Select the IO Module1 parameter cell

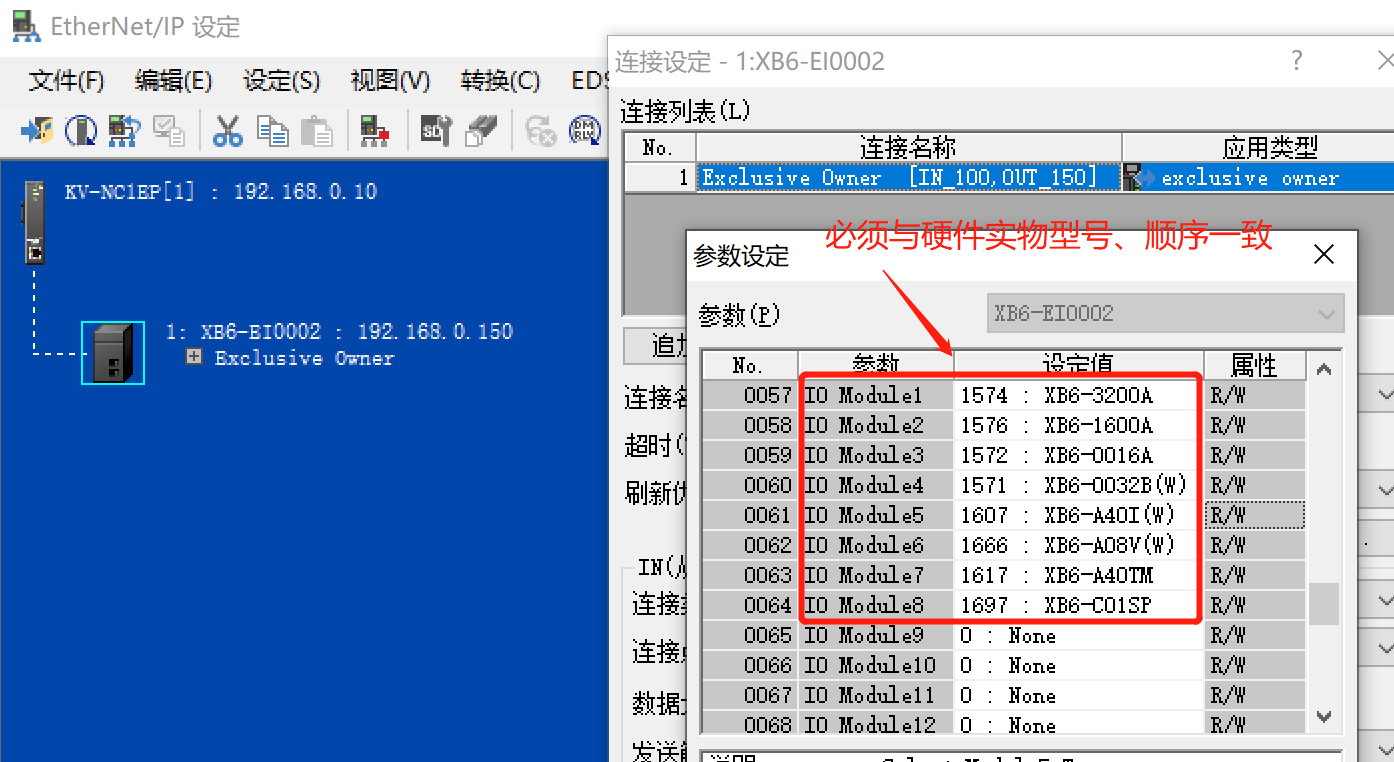click(x=876, y=395)
